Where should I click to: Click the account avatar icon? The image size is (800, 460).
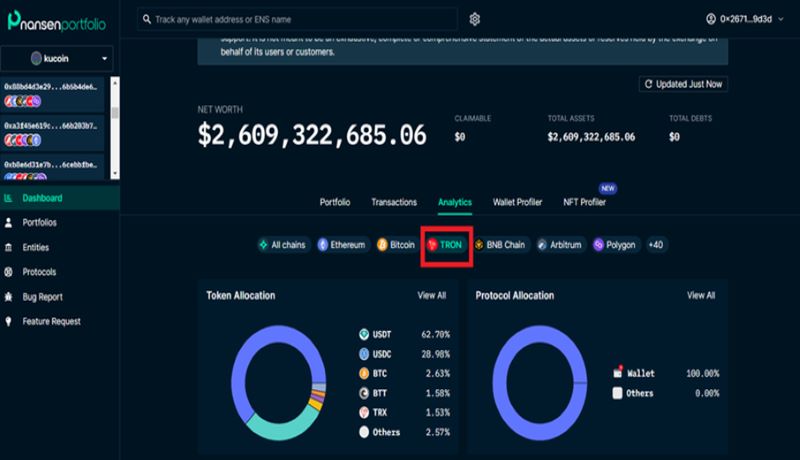[711, 19]
